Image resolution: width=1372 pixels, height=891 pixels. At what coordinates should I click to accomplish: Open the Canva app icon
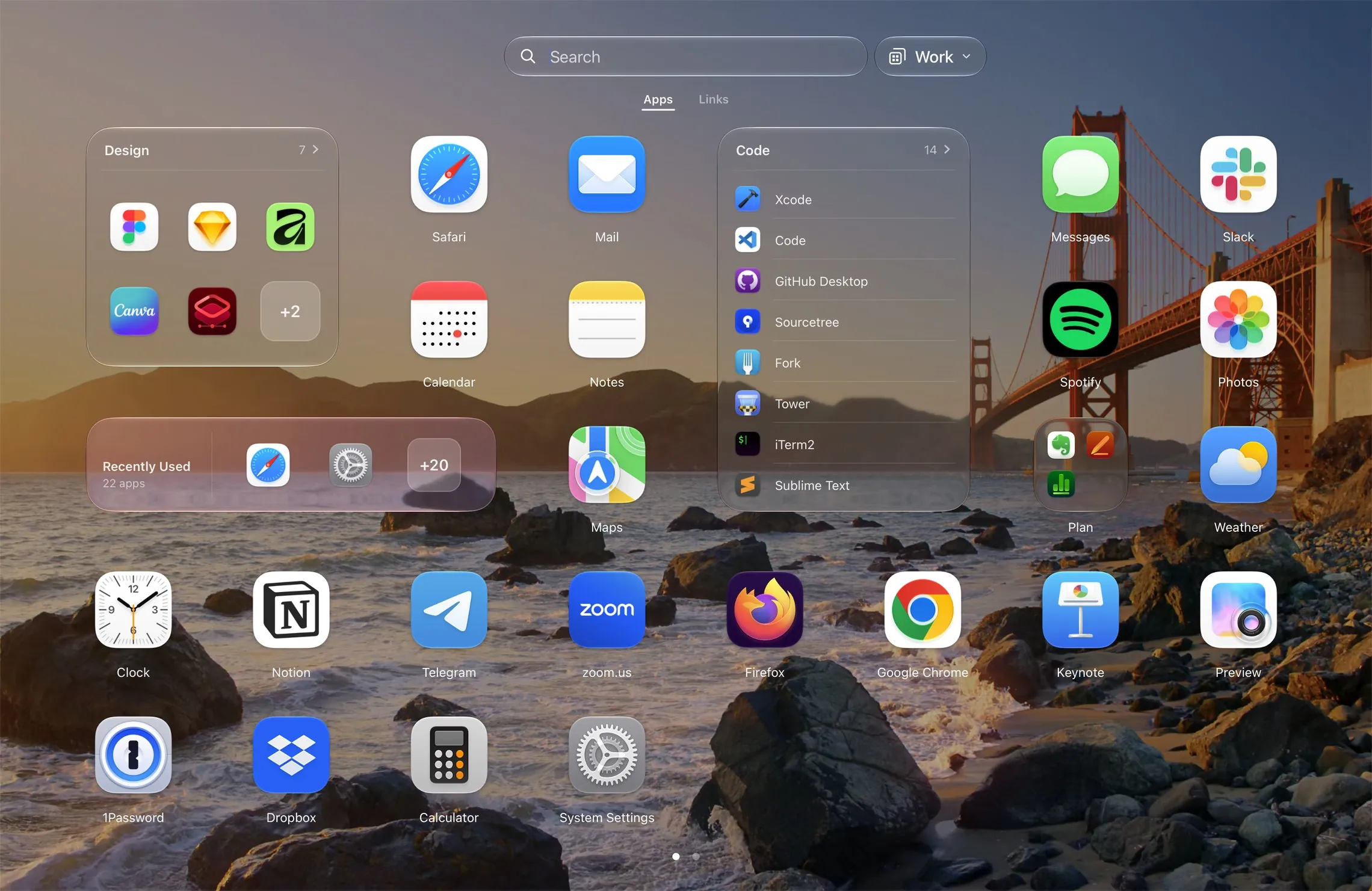tap(134, 311)
